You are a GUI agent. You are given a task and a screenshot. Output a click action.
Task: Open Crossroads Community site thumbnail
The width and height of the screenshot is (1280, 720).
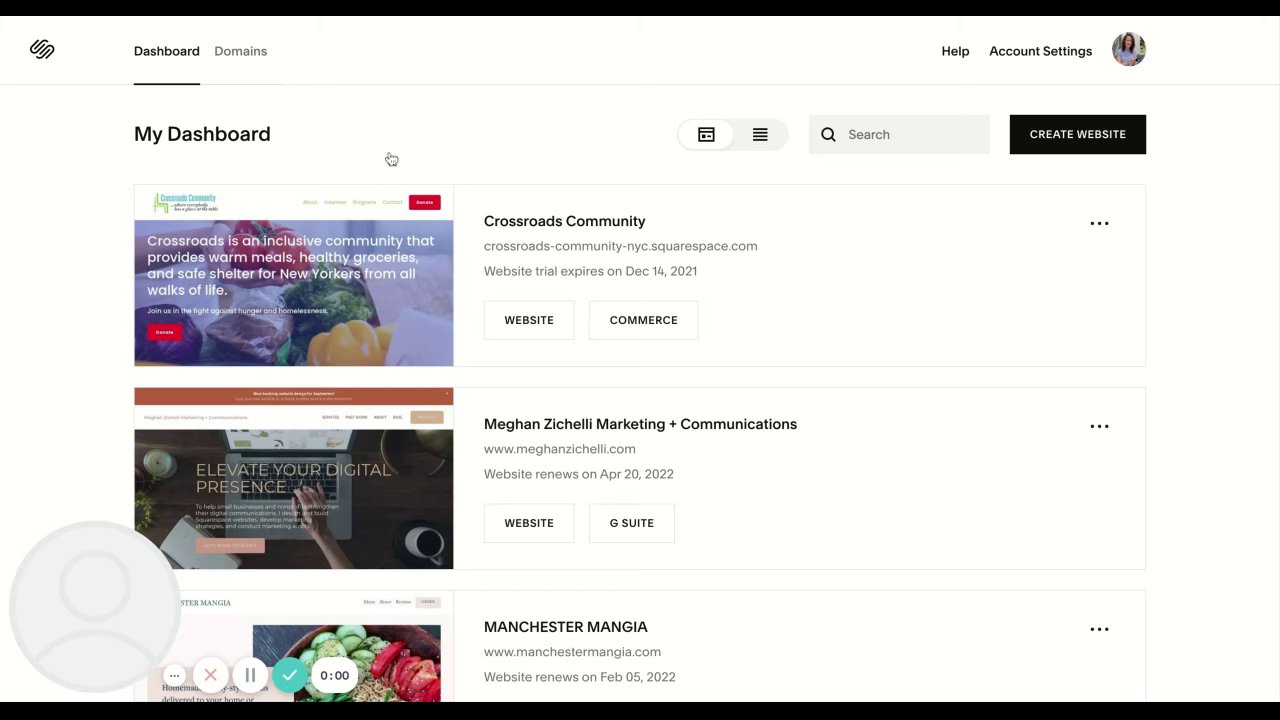coord(294,276)
